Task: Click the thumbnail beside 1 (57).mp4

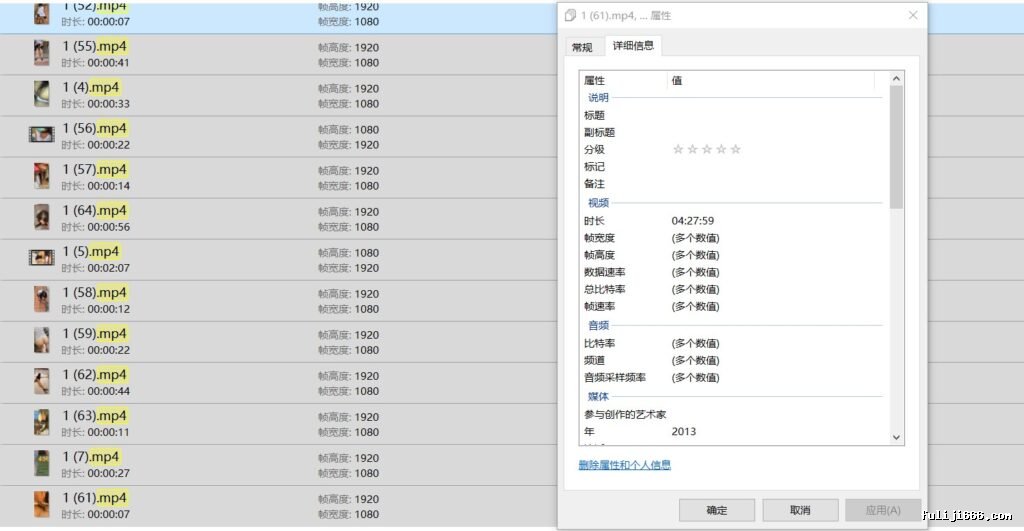Action: point(42,176)
